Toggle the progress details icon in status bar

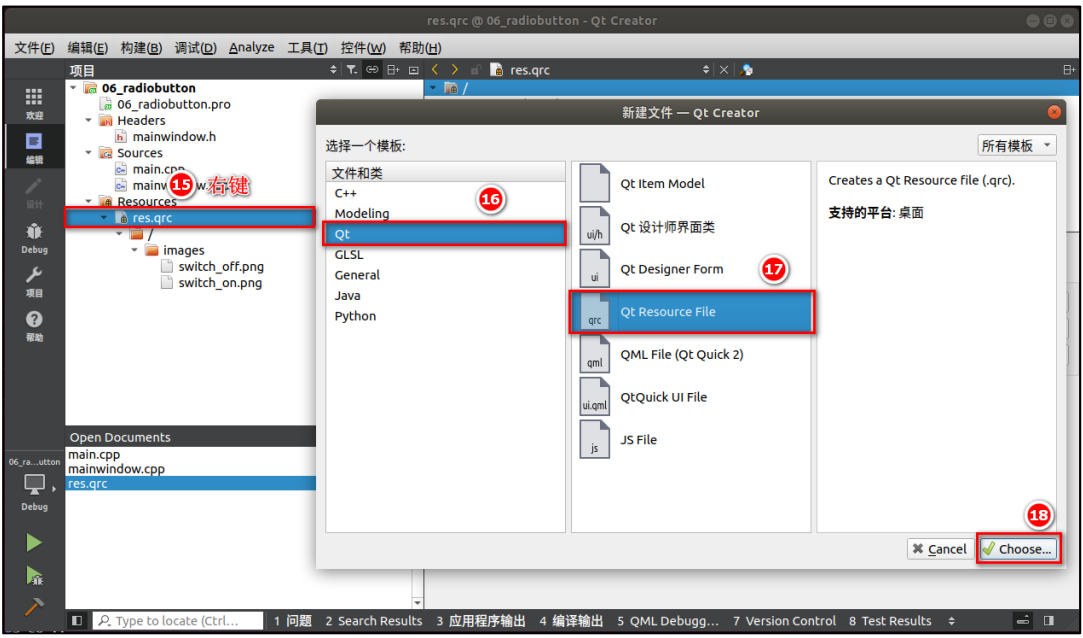(1024, 620)
